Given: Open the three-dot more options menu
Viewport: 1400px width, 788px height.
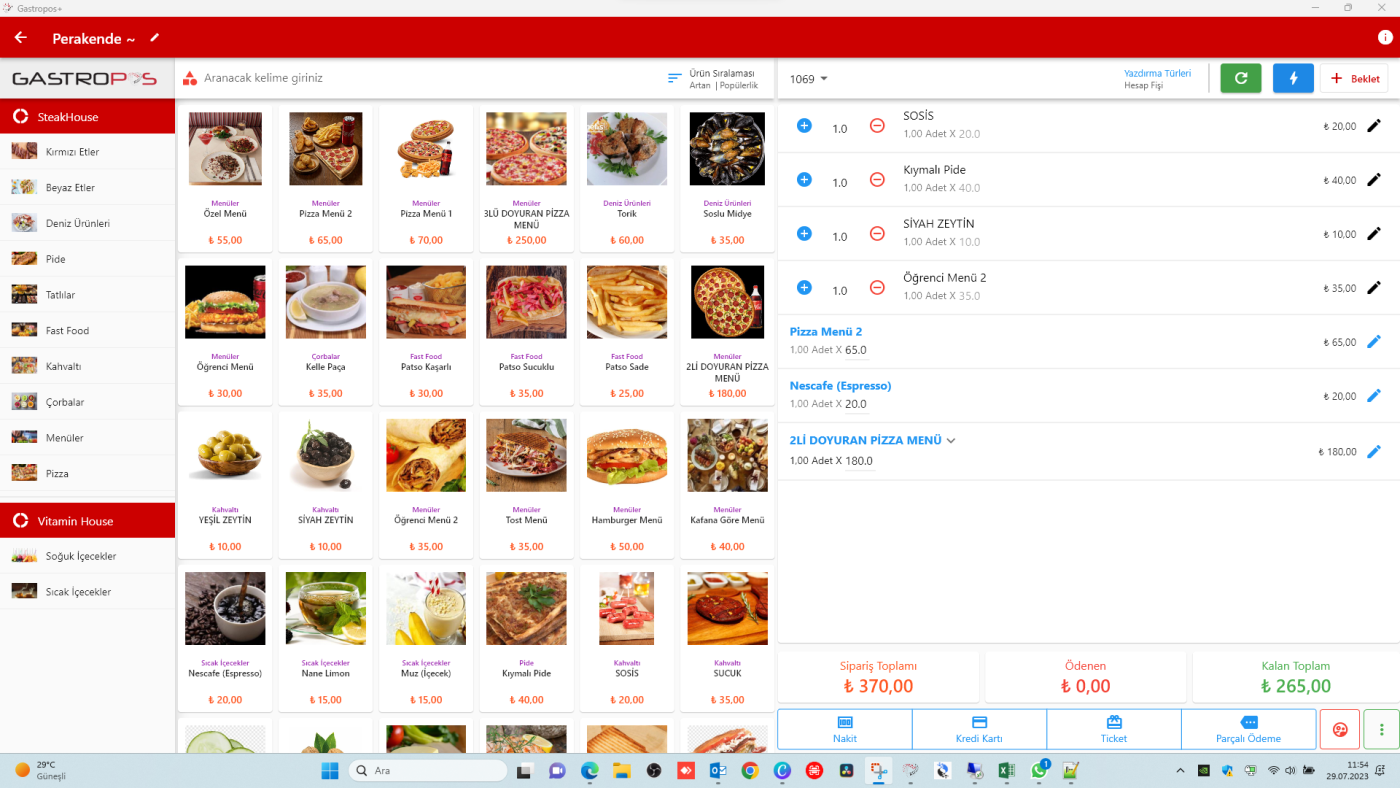Looking at the screenshot, I should [1381, 729].
